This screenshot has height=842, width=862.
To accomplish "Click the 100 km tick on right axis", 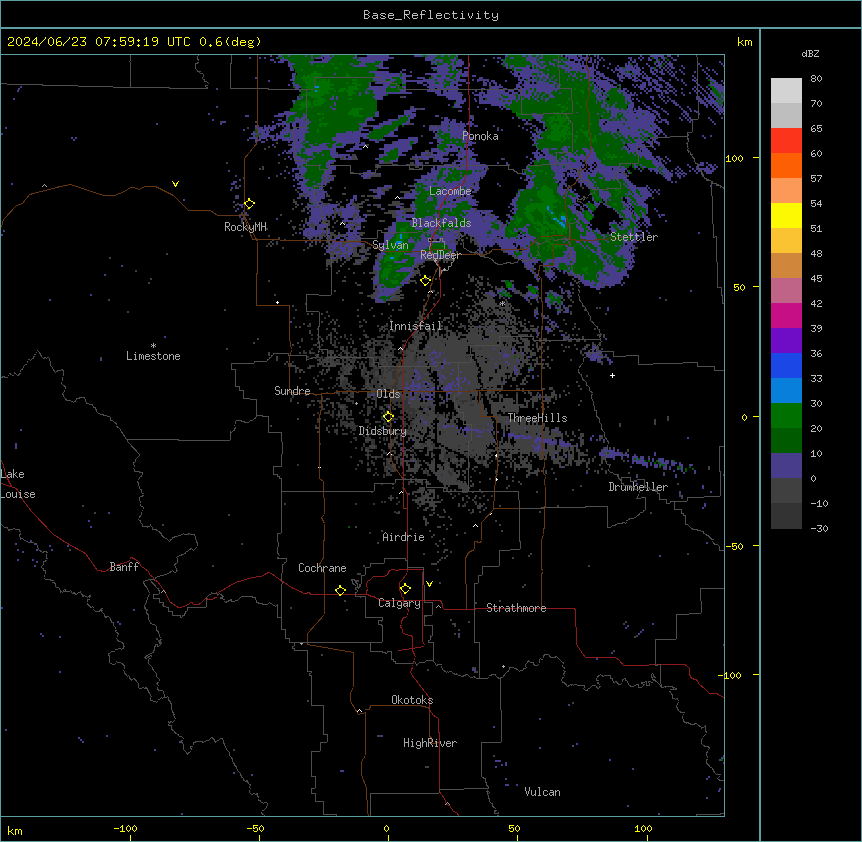I will [x=734, y=158].
